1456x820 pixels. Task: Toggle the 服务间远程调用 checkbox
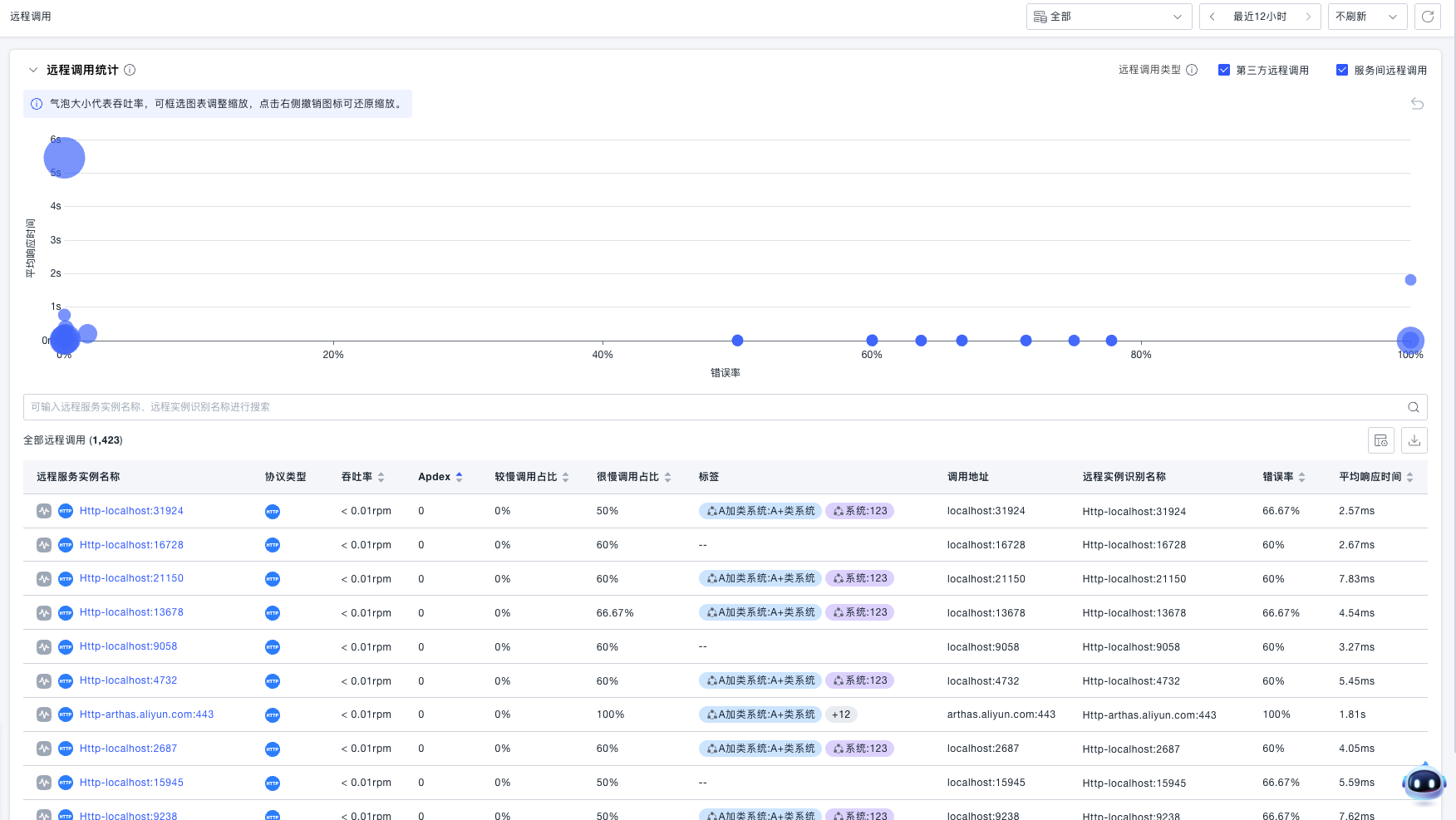point(1341,70)
